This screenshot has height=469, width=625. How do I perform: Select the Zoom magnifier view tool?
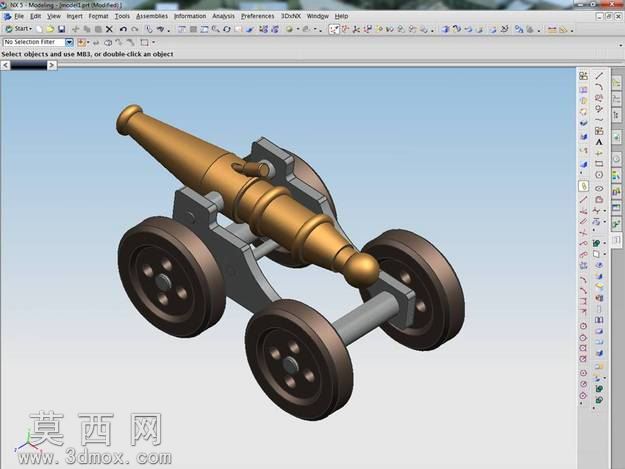(x=216, y=29)
